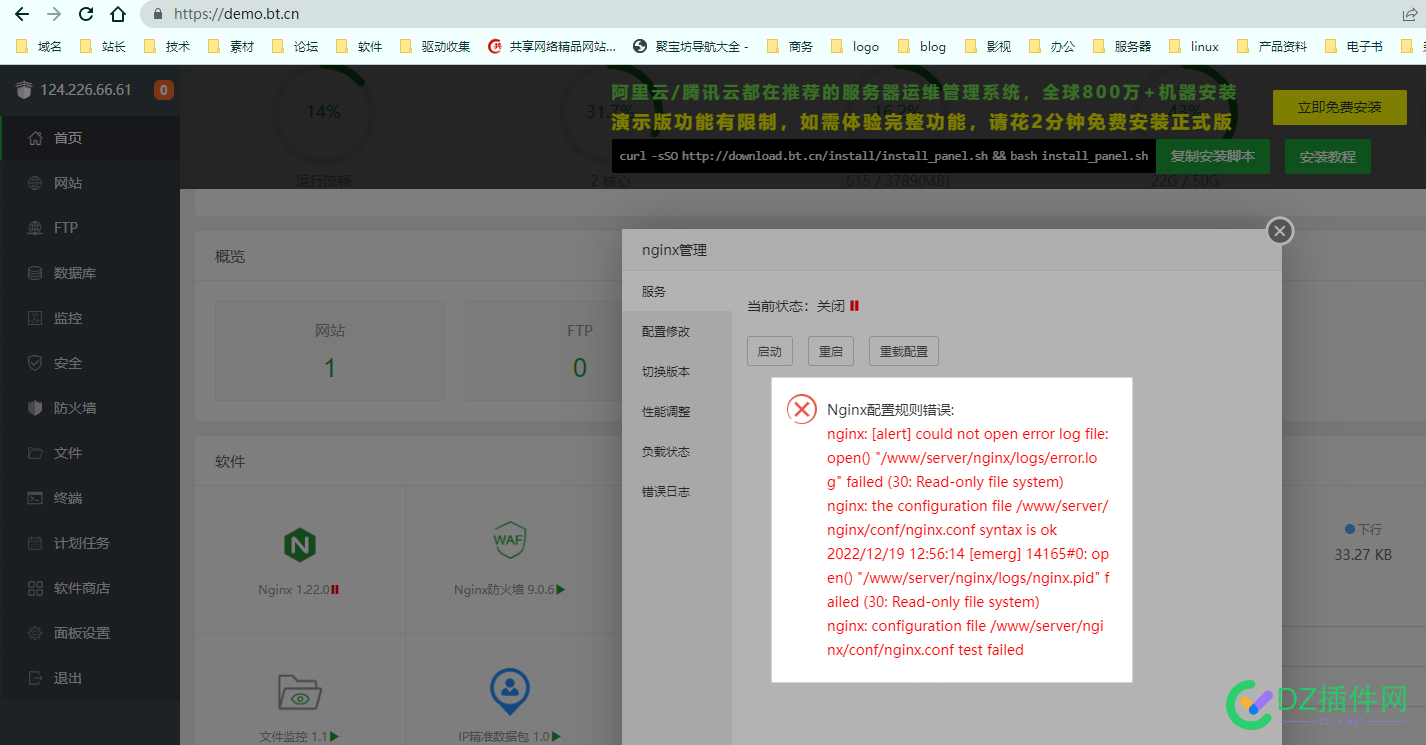Click the 立即免费安装 button
Screen dimensions: 1426x745
click(x=1339, y=107)
